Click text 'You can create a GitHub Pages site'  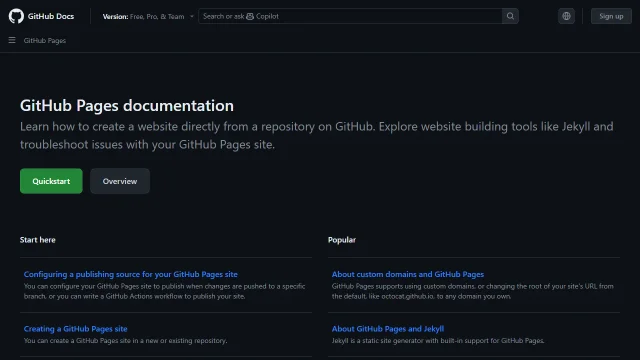coord(77,340)
